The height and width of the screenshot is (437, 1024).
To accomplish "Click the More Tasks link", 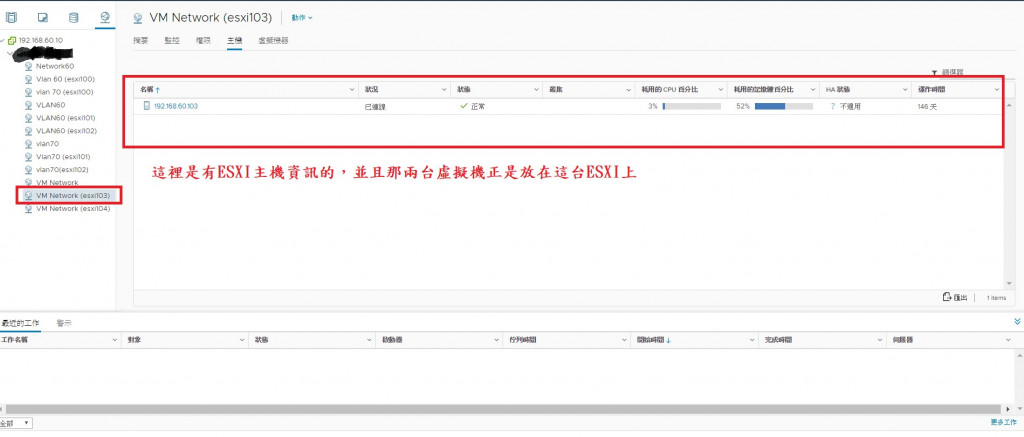I will tap(1004, 423).
